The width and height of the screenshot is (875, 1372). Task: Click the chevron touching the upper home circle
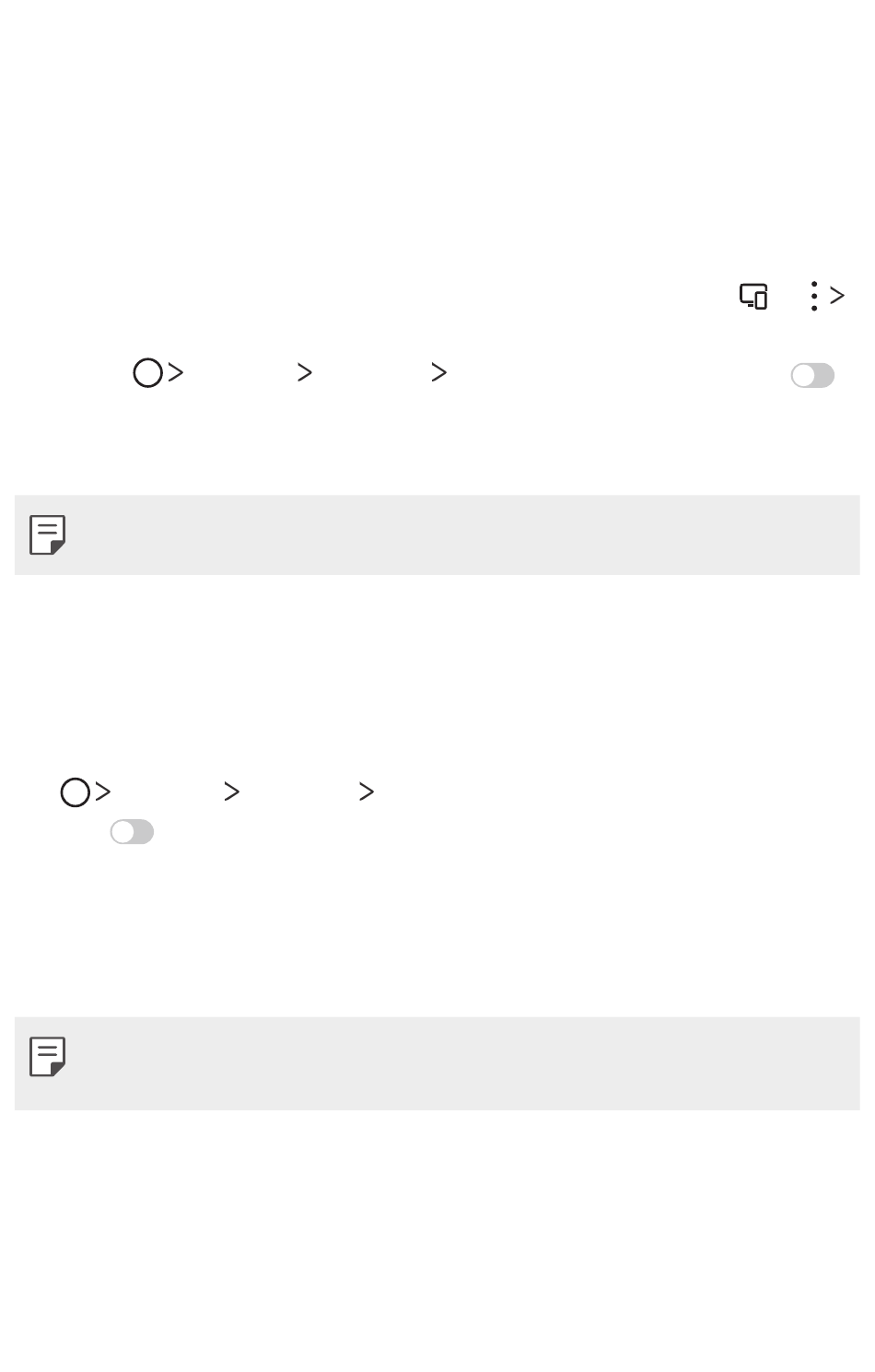pos(175,373)
